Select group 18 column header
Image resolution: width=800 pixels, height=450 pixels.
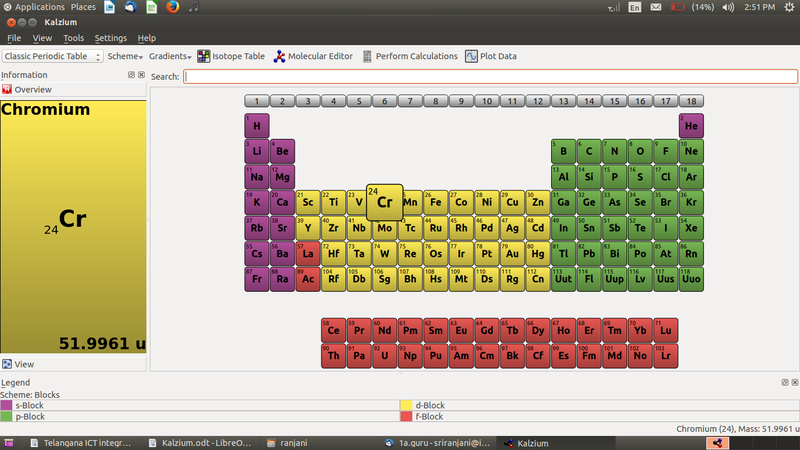[x=691, y=101]
